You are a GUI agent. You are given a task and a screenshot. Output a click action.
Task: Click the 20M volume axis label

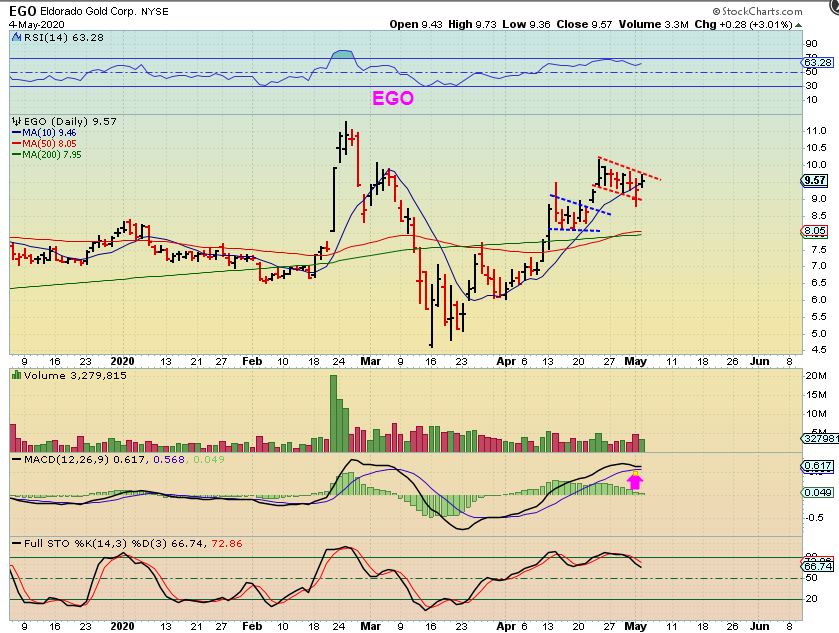click(x=816, y=376)
